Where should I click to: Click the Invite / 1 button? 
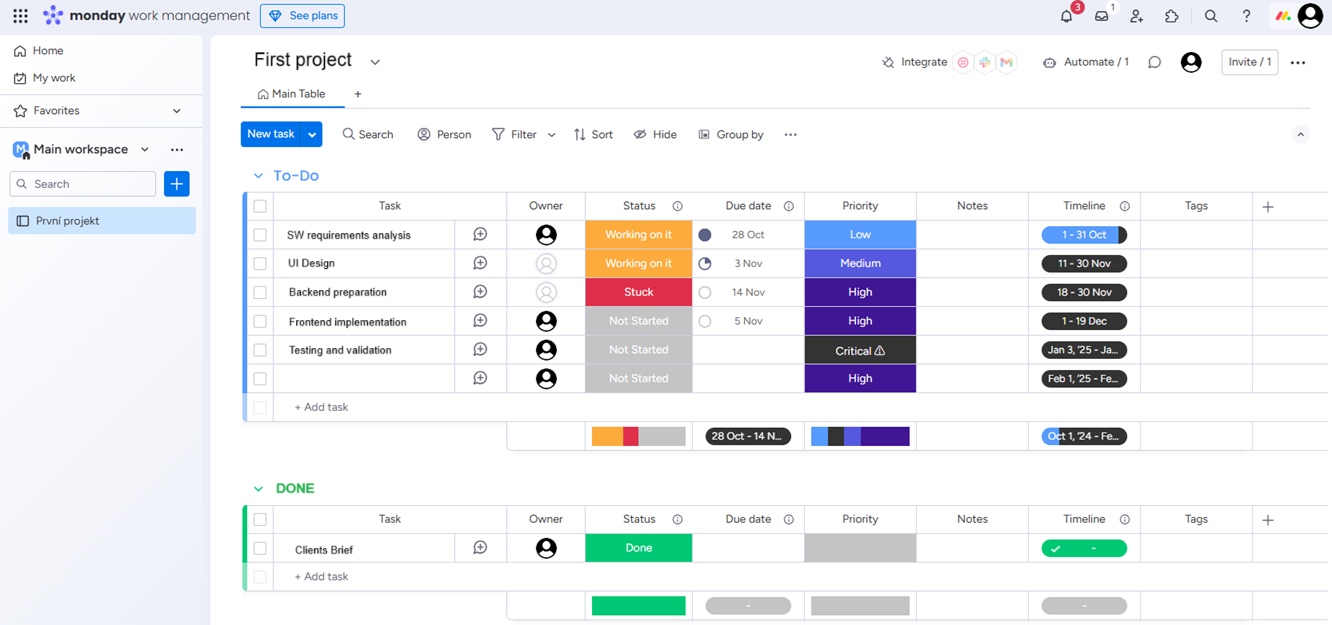click(x=1249, y=62)
